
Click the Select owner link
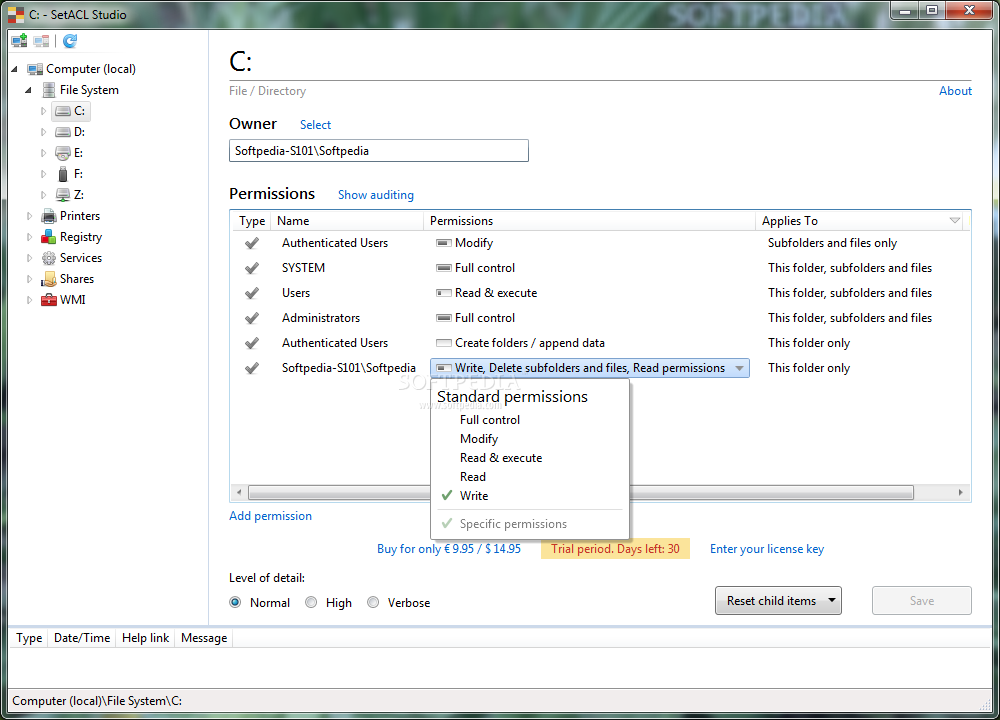(316, 125)
